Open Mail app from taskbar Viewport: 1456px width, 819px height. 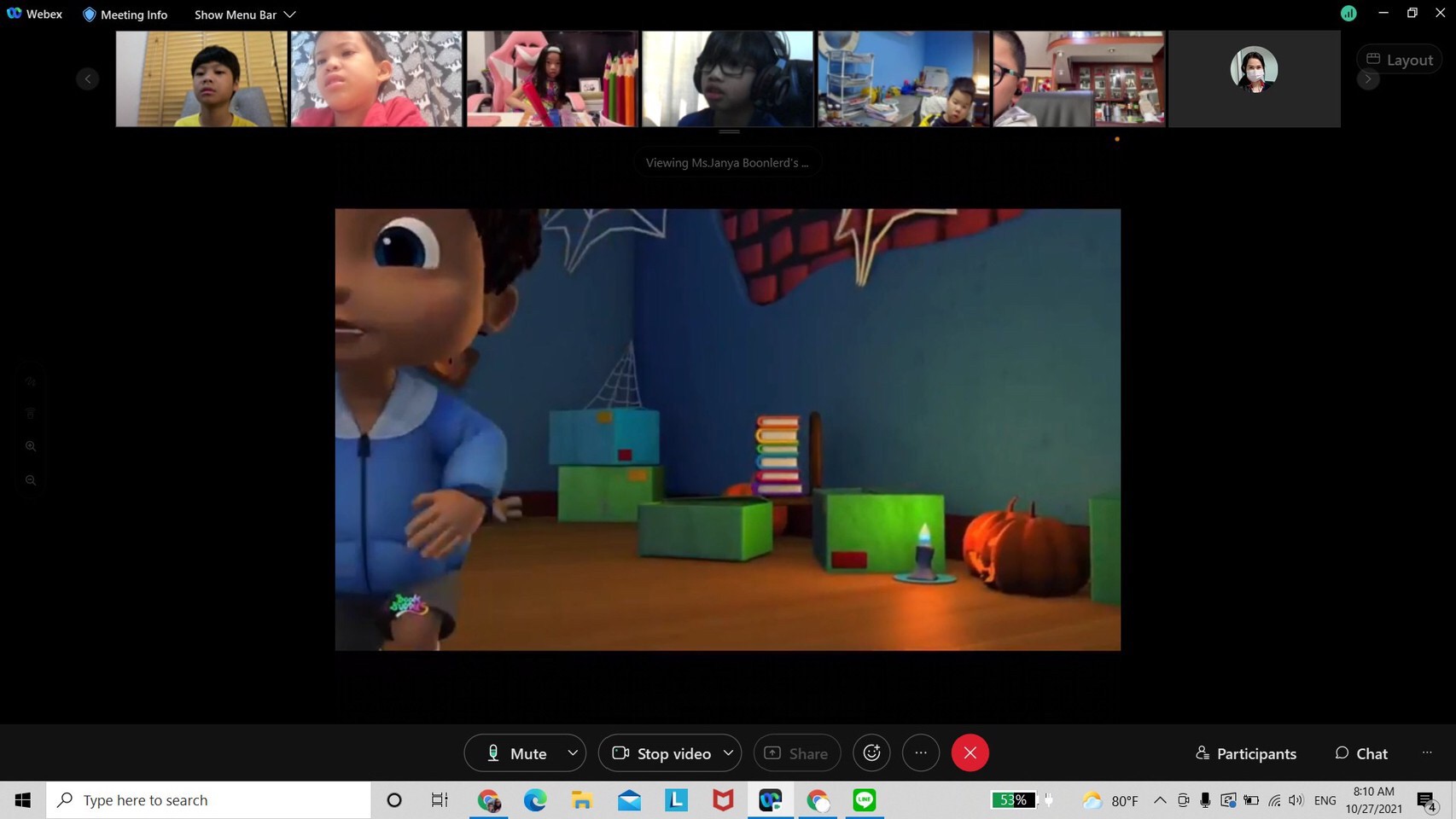click(x=629, y=800)
